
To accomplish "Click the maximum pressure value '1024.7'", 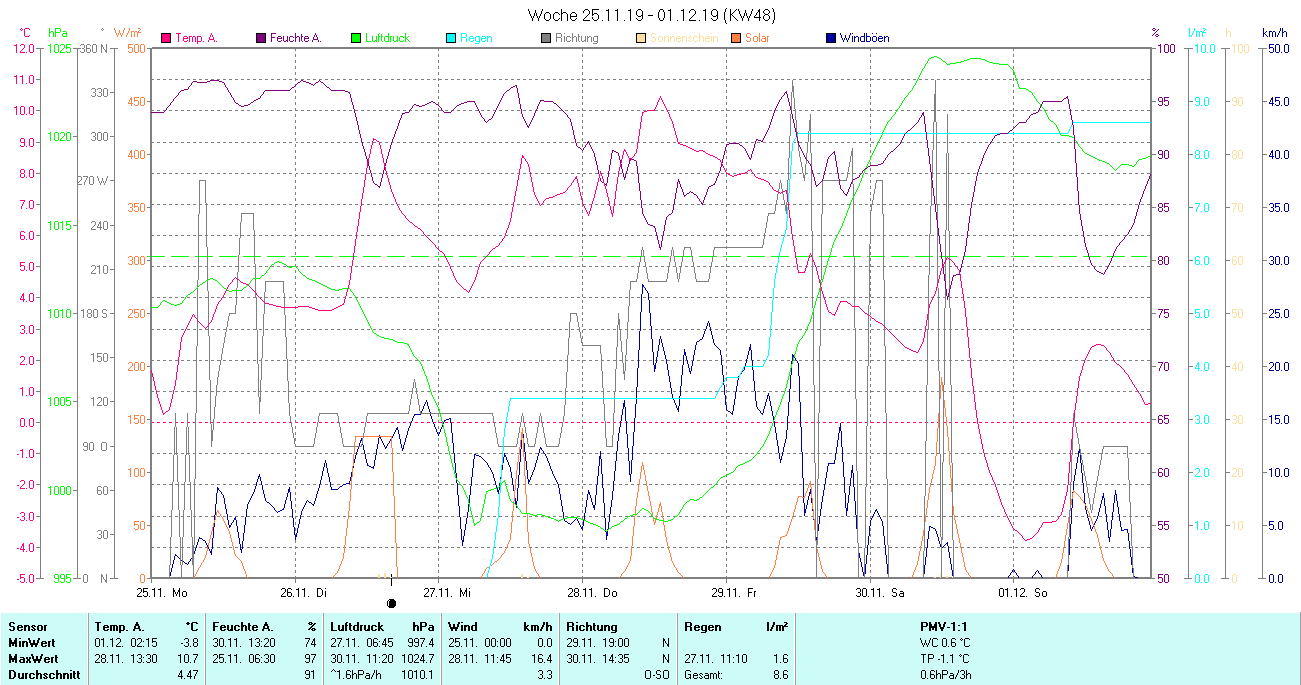I will [x=417, y=659].
